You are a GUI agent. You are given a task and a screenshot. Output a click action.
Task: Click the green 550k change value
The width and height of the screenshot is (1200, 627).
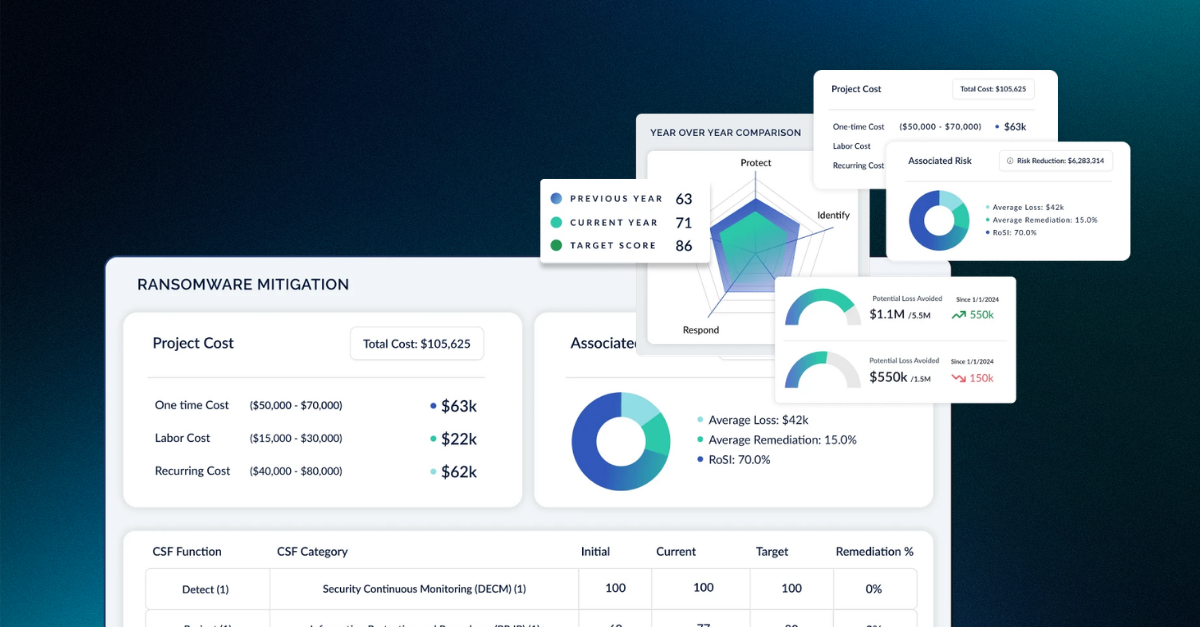pyautogui.click(x=982, y=314)
